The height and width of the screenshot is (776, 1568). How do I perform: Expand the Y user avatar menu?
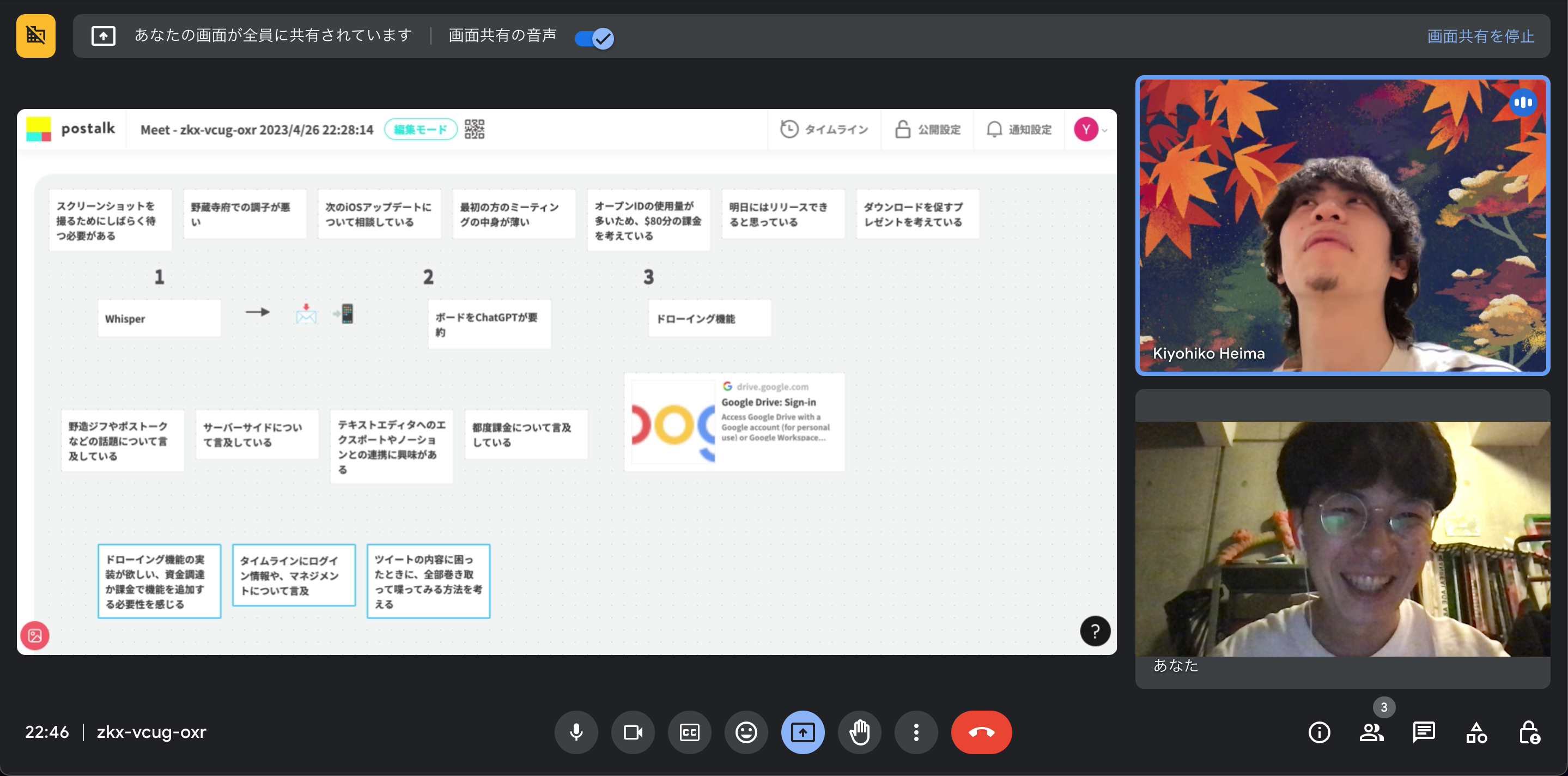coord(1090,129)
